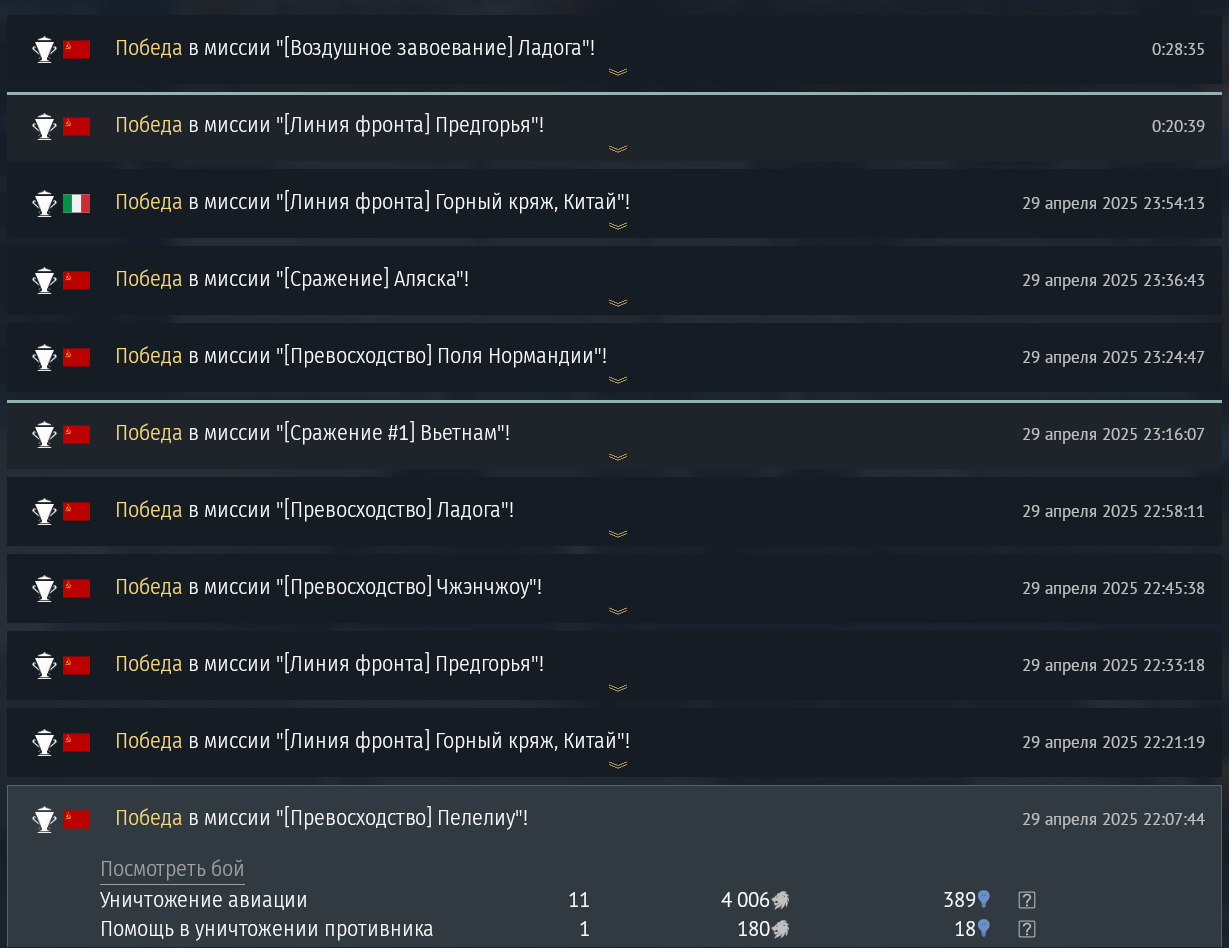Image resolution: width=1229 pixels, height=948 pixels.
Task: Expand the Предгорья entry from 22:33:18
Action: pos(618,688)
